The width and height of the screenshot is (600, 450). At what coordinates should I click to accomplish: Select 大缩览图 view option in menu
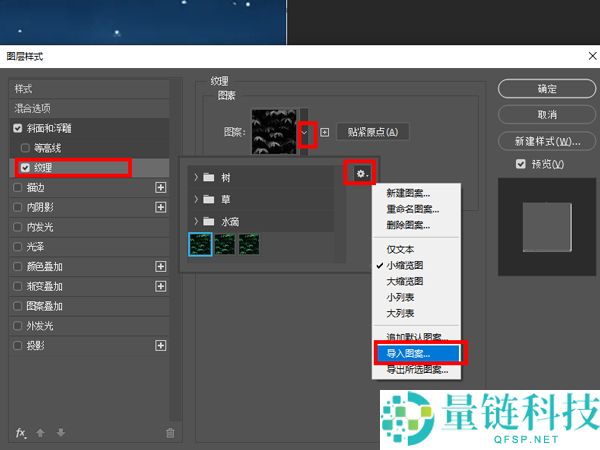[x=405, y=282]
